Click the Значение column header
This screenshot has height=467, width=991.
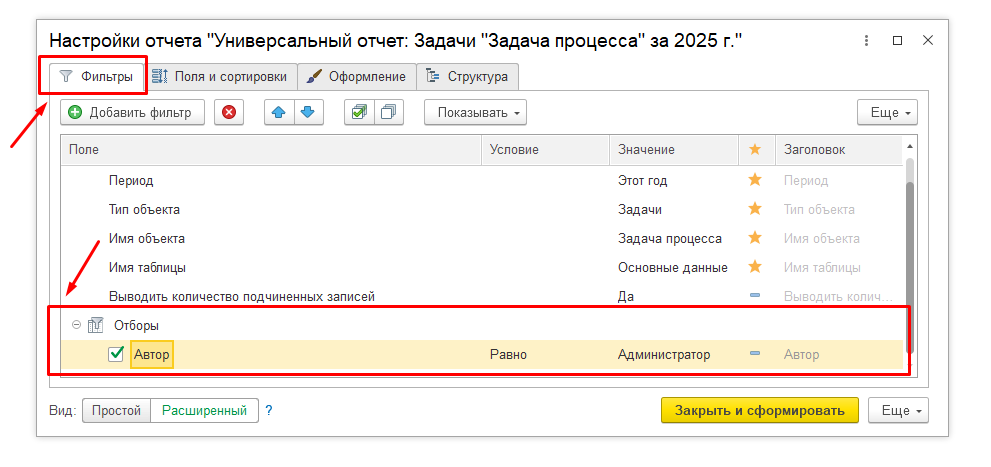674,150
